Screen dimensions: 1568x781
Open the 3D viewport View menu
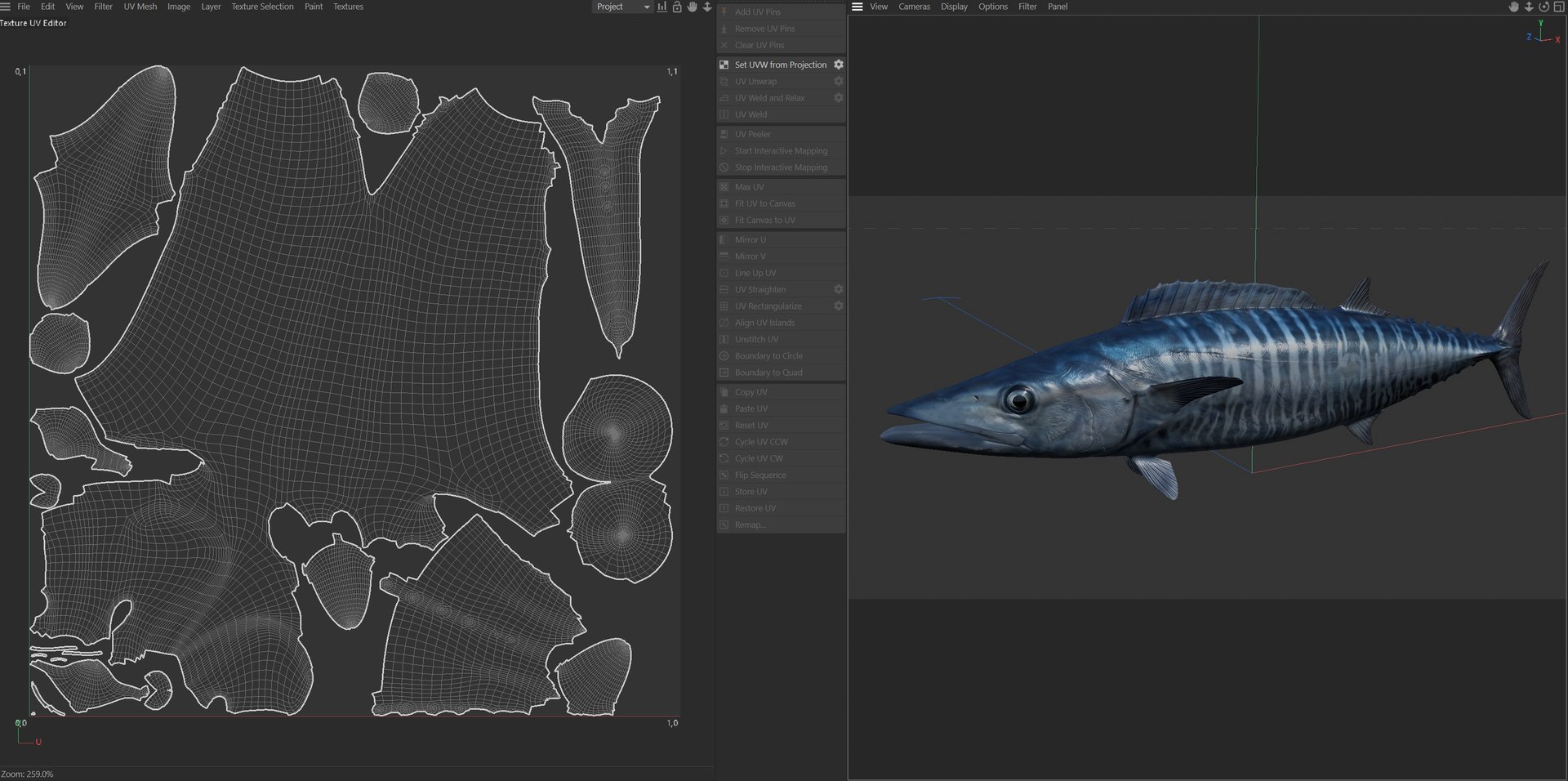879,7
